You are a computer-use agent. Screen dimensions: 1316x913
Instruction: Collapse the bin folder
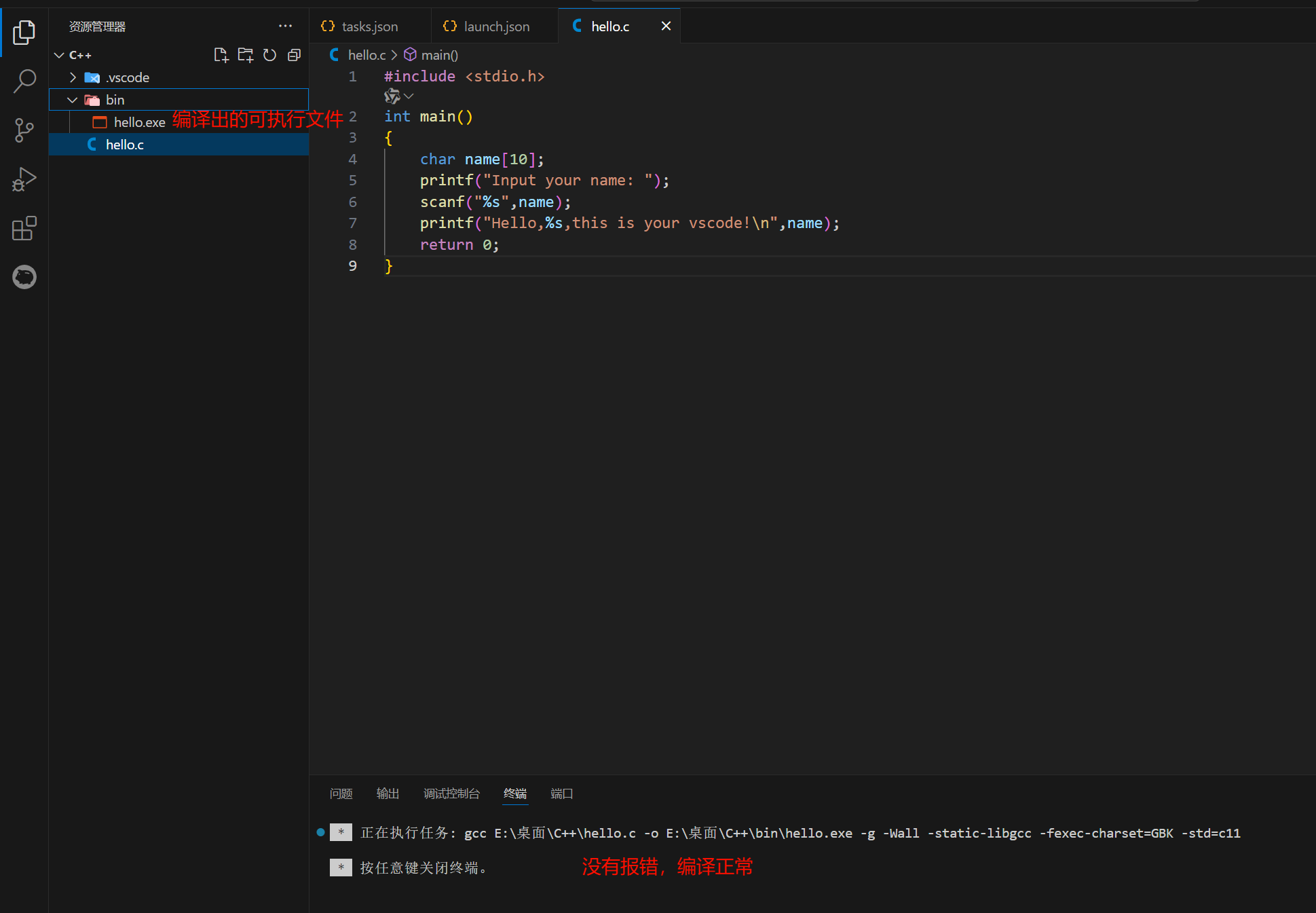[73, 100]
